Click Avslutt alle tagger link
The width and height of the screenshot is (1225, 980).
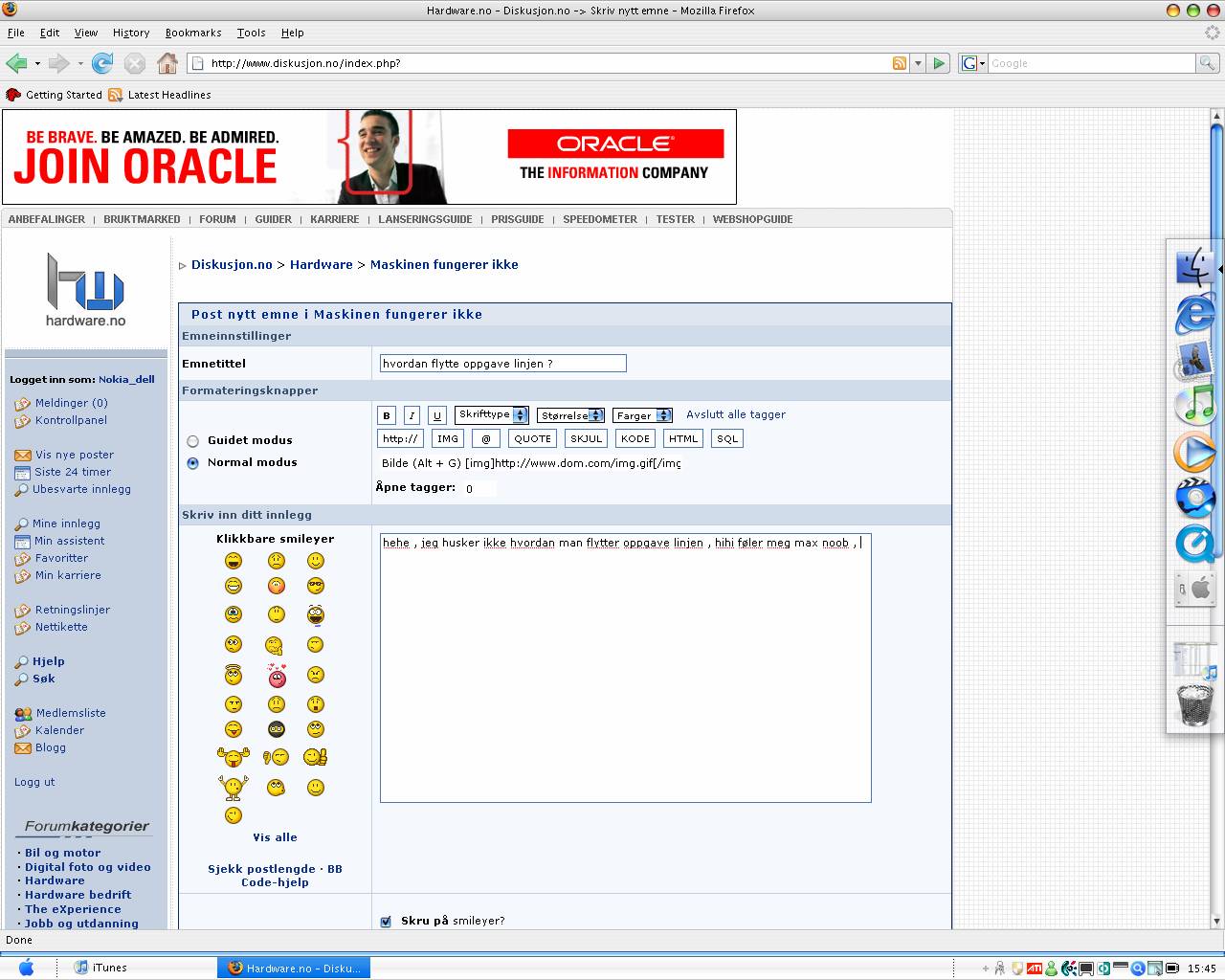(736, 415)
